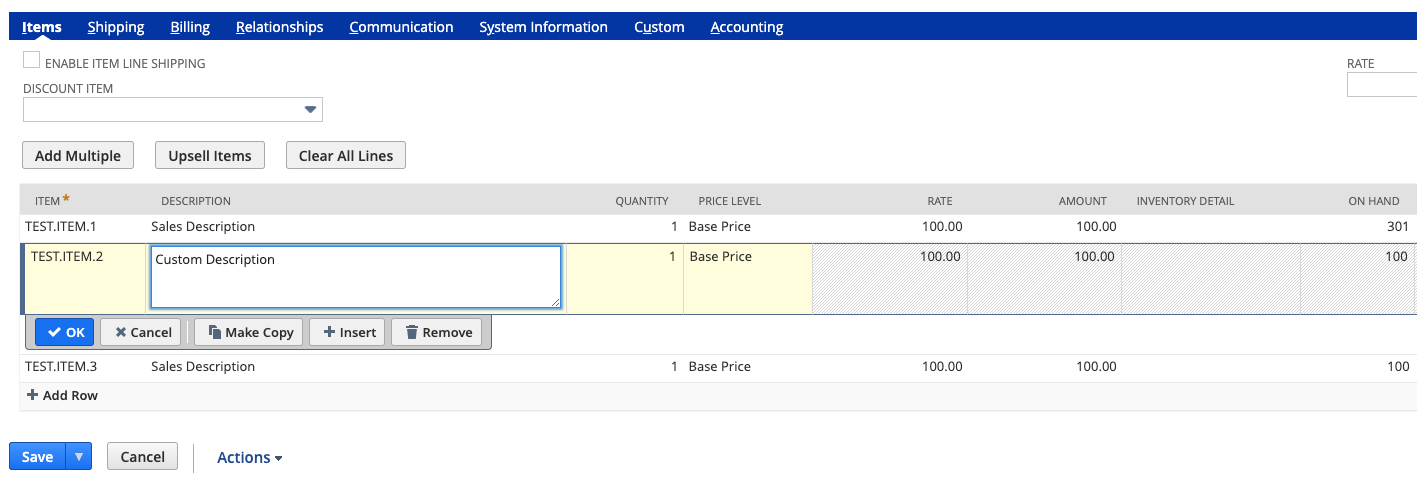Switch to the Custom tab

[x=659, y=27]
